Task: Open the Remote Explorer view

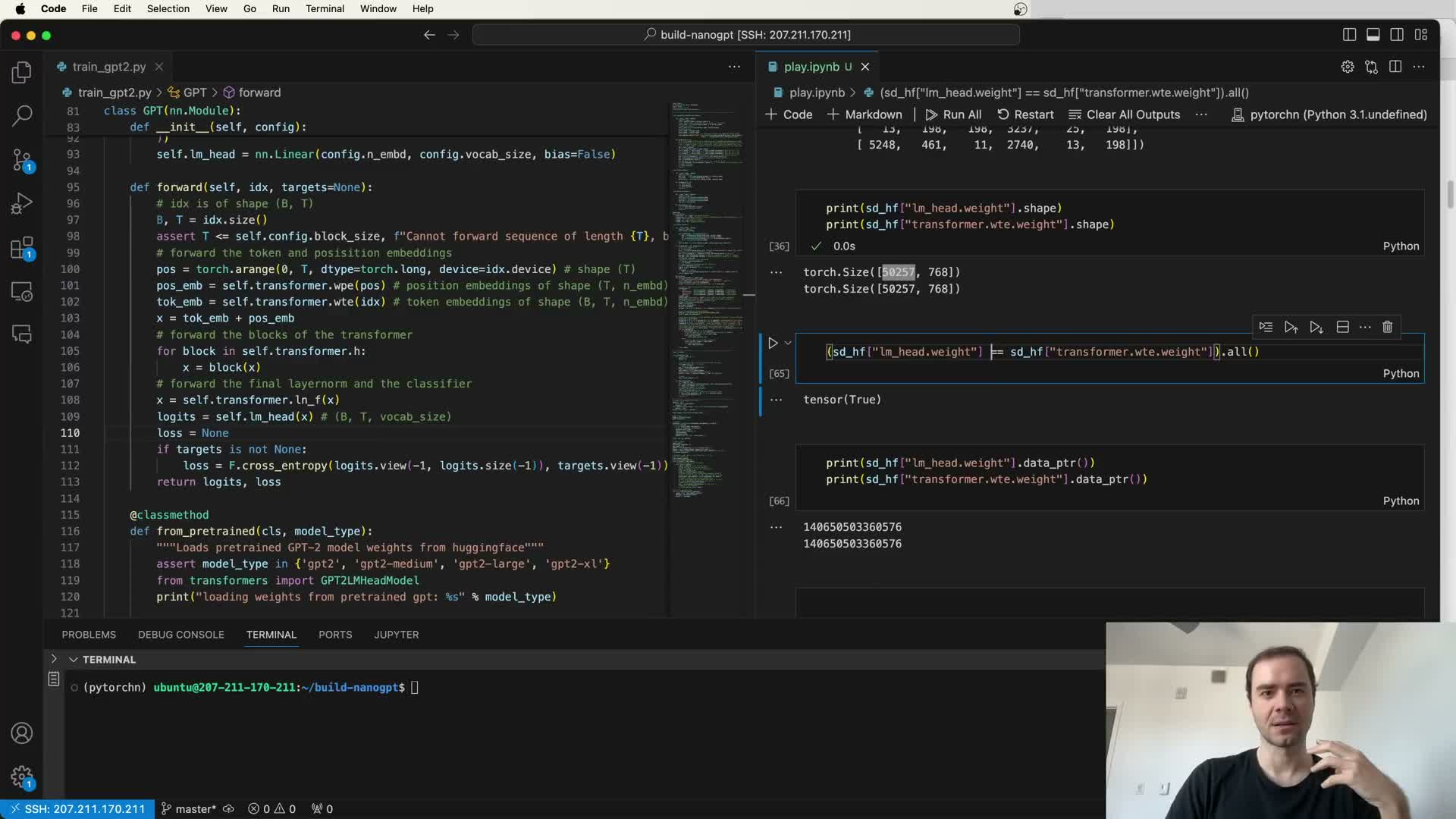Action: click(22, 292)
